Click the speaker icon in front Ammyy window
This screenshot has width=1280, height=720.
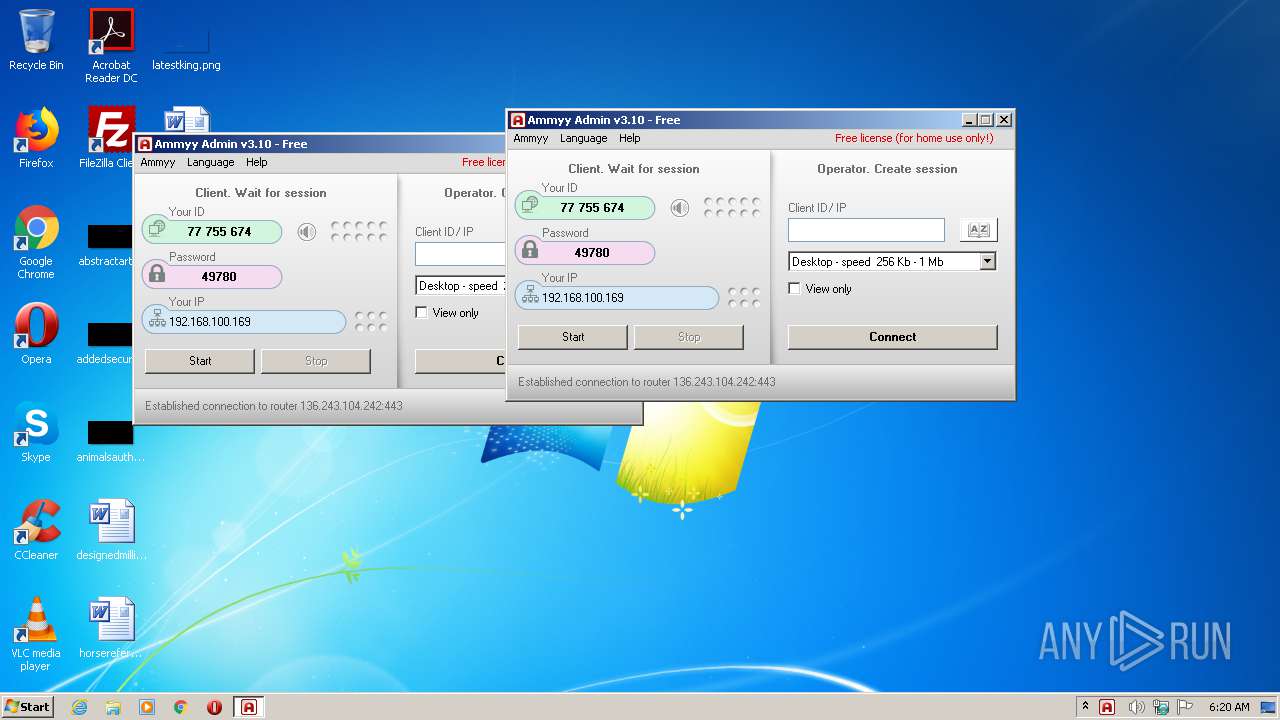[680, 208]
